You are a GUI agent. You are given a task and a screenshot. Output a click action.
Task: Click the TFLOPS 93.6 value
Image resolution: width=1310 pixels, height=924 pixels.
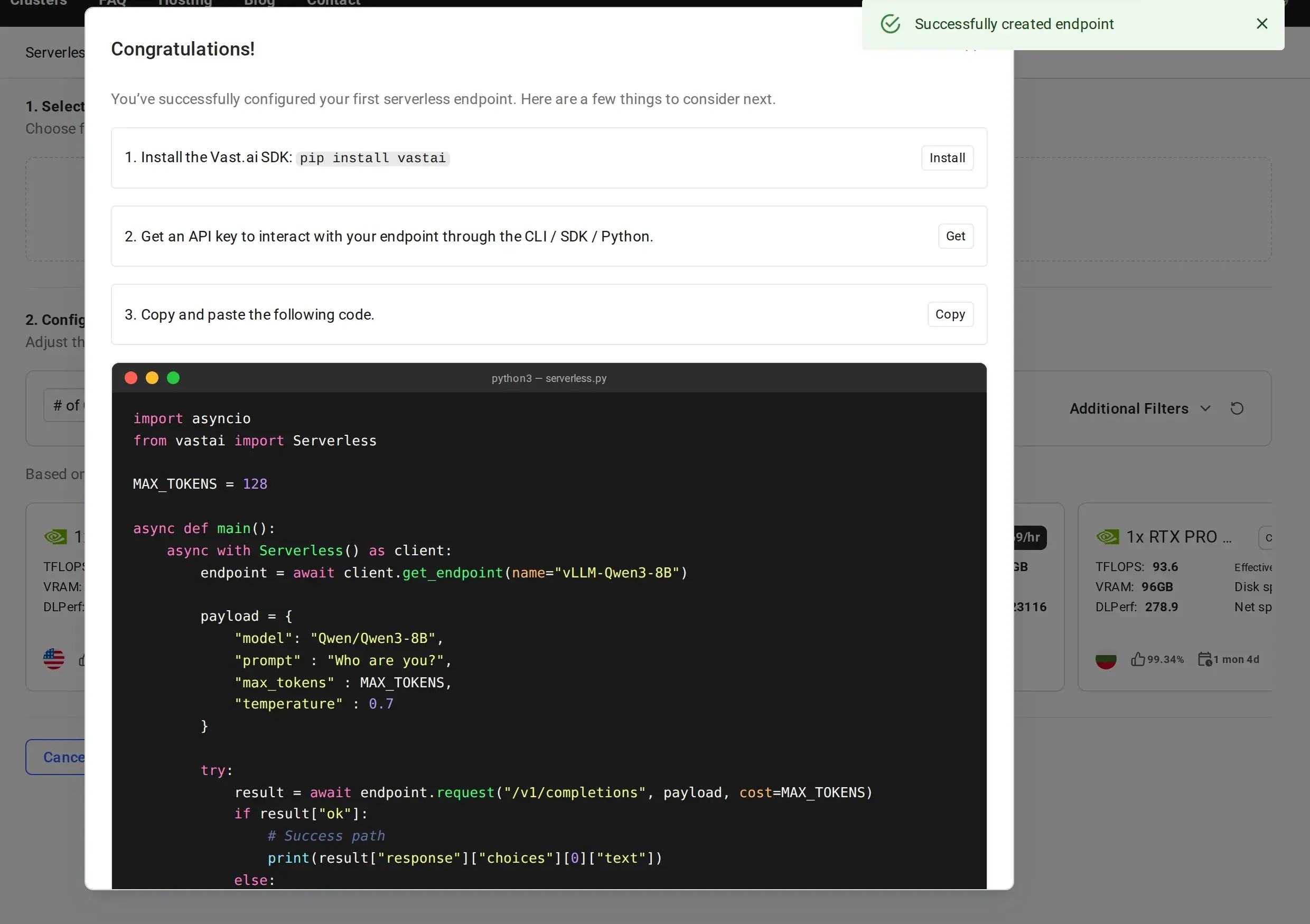point(1165,567)
